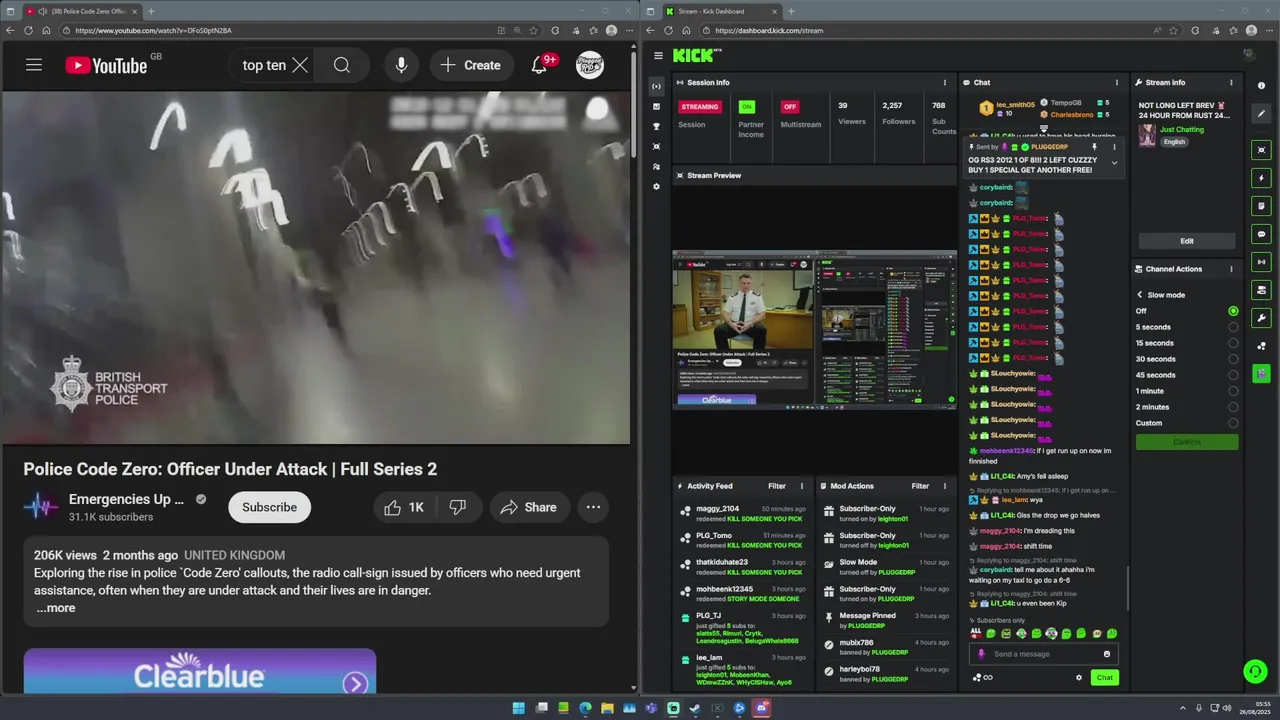Open Session Info panel options menu
This screenshot has width=1280, height=720.
tap(945, 82)
